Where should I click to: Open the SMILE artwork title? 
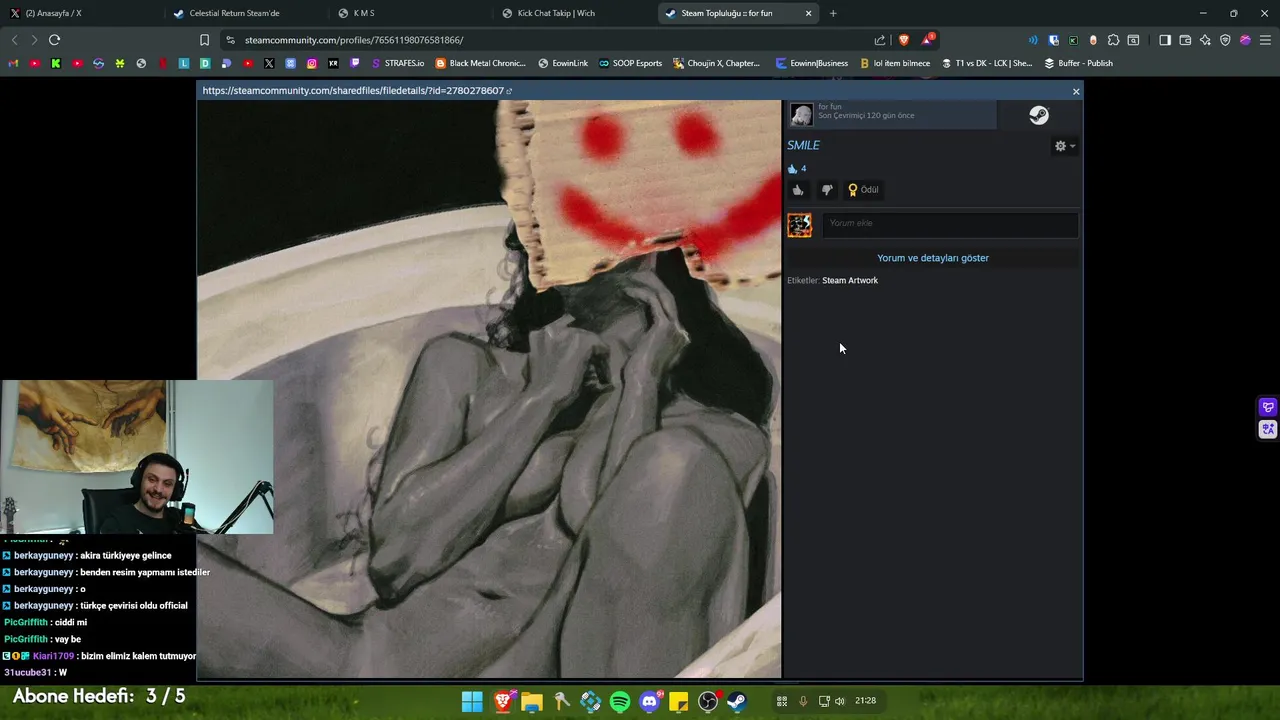click(803, 146)
